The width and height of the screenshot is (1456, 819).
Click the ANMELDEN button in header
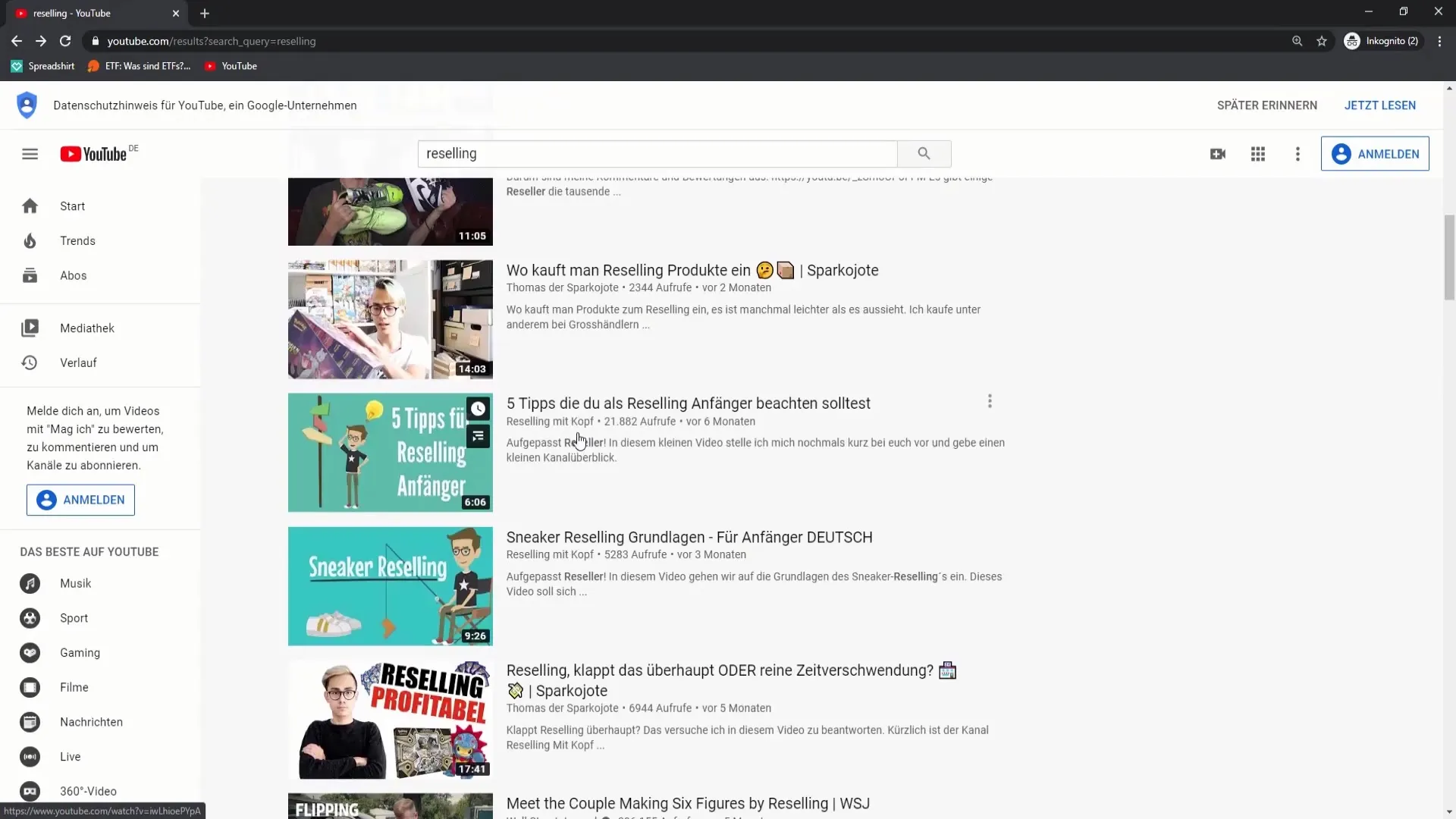pyautogui.click(x=1375, y=154)
